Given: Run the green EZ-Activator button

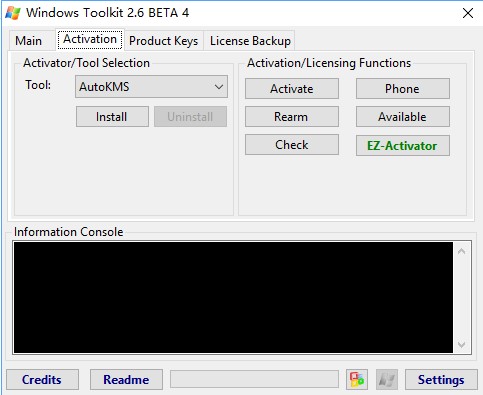Looking at the screenshot, I should point(403,145).
